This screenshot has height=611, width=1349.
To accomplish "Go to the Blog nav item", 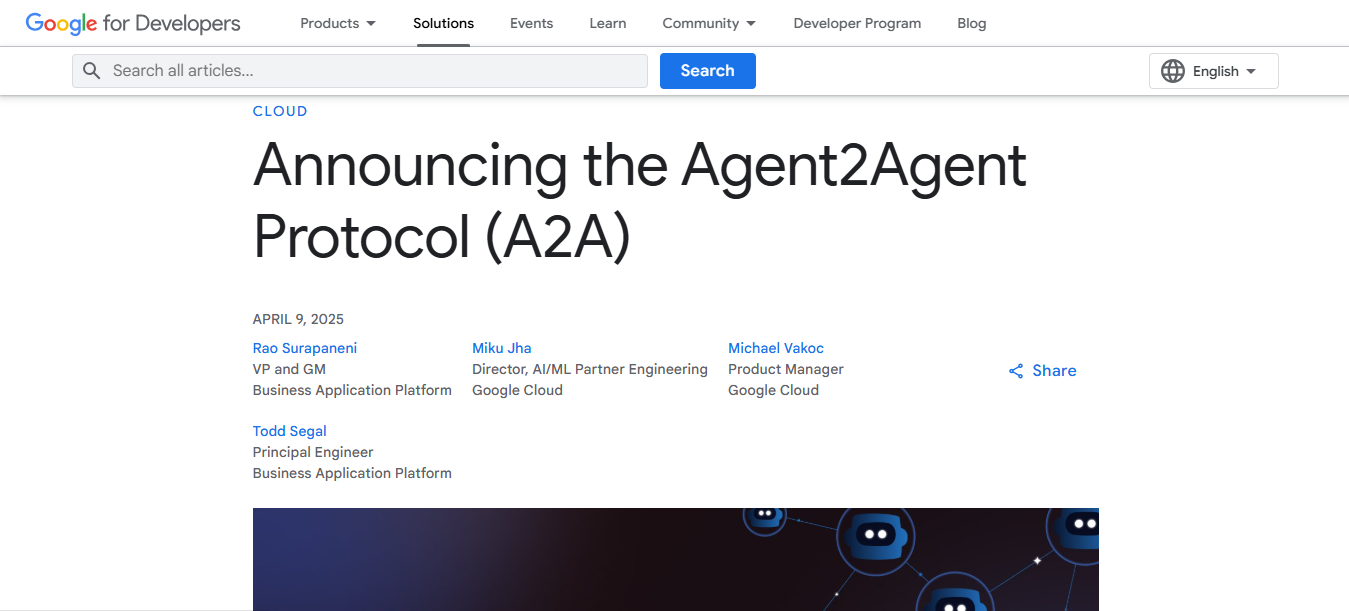I will (x=972, y=23).
